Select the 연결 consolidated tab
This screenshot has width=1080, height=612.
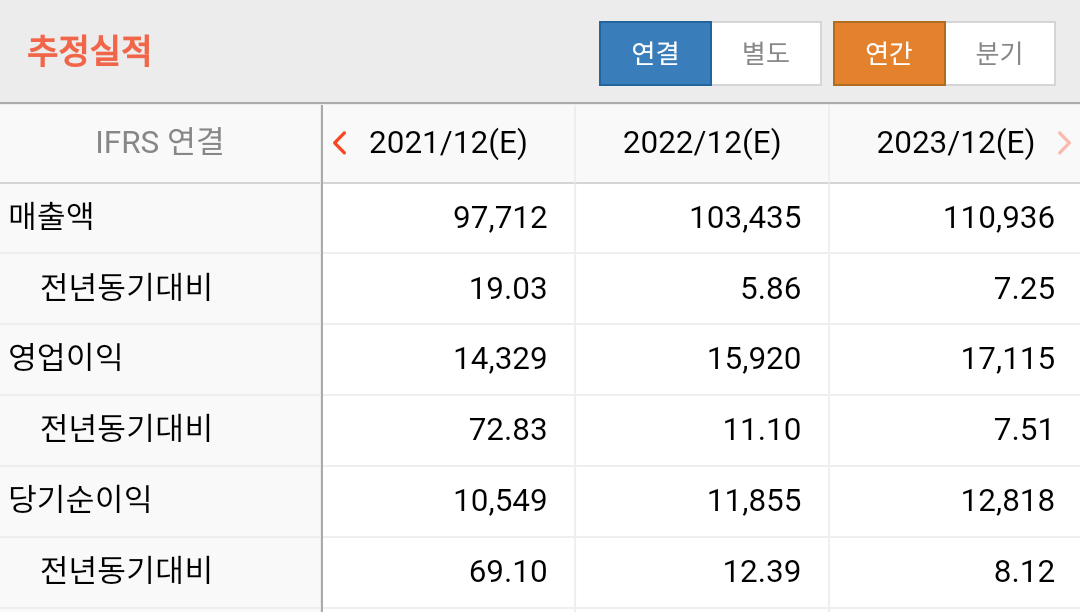point(655,54)
